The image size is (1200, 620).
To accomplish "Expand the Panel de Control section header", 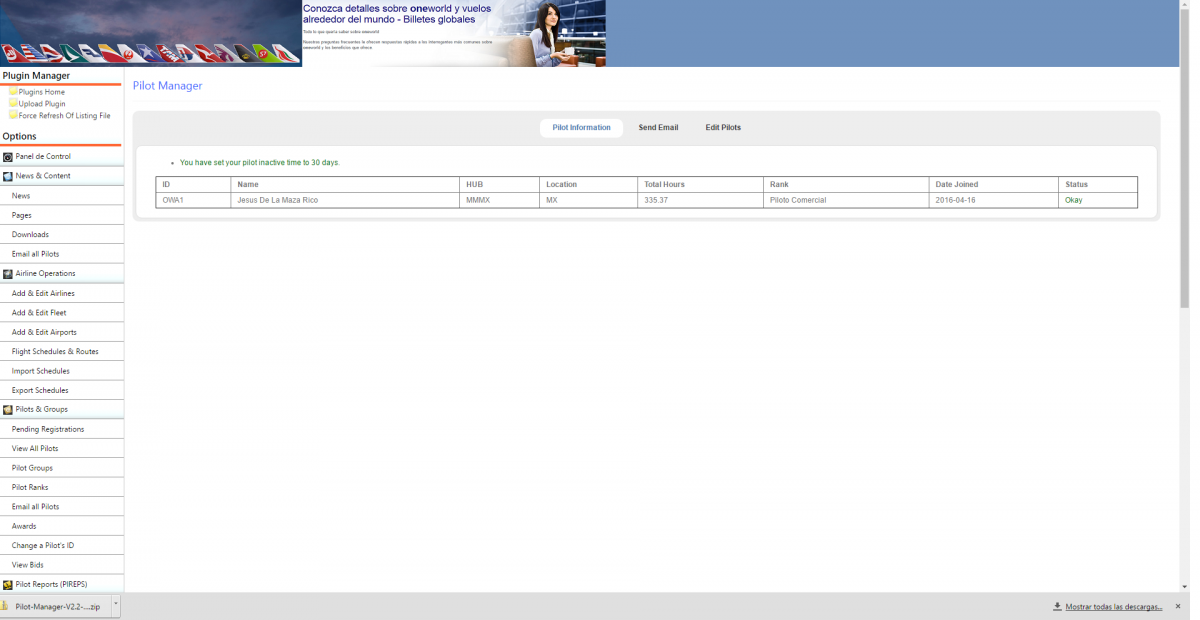I will coord(62,157).
